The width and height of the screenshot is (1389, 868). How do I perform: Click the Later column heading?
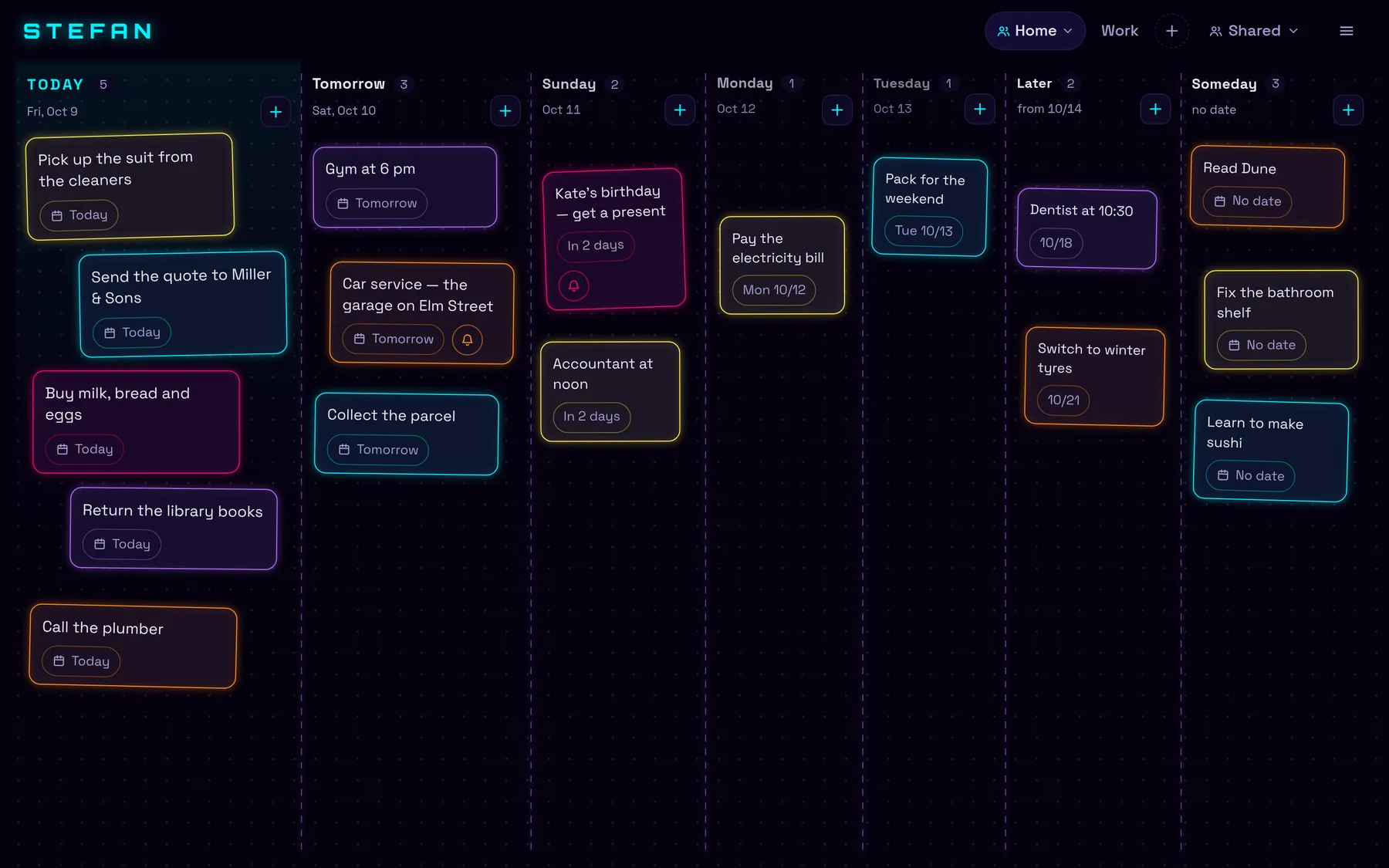coord(1034,83)
